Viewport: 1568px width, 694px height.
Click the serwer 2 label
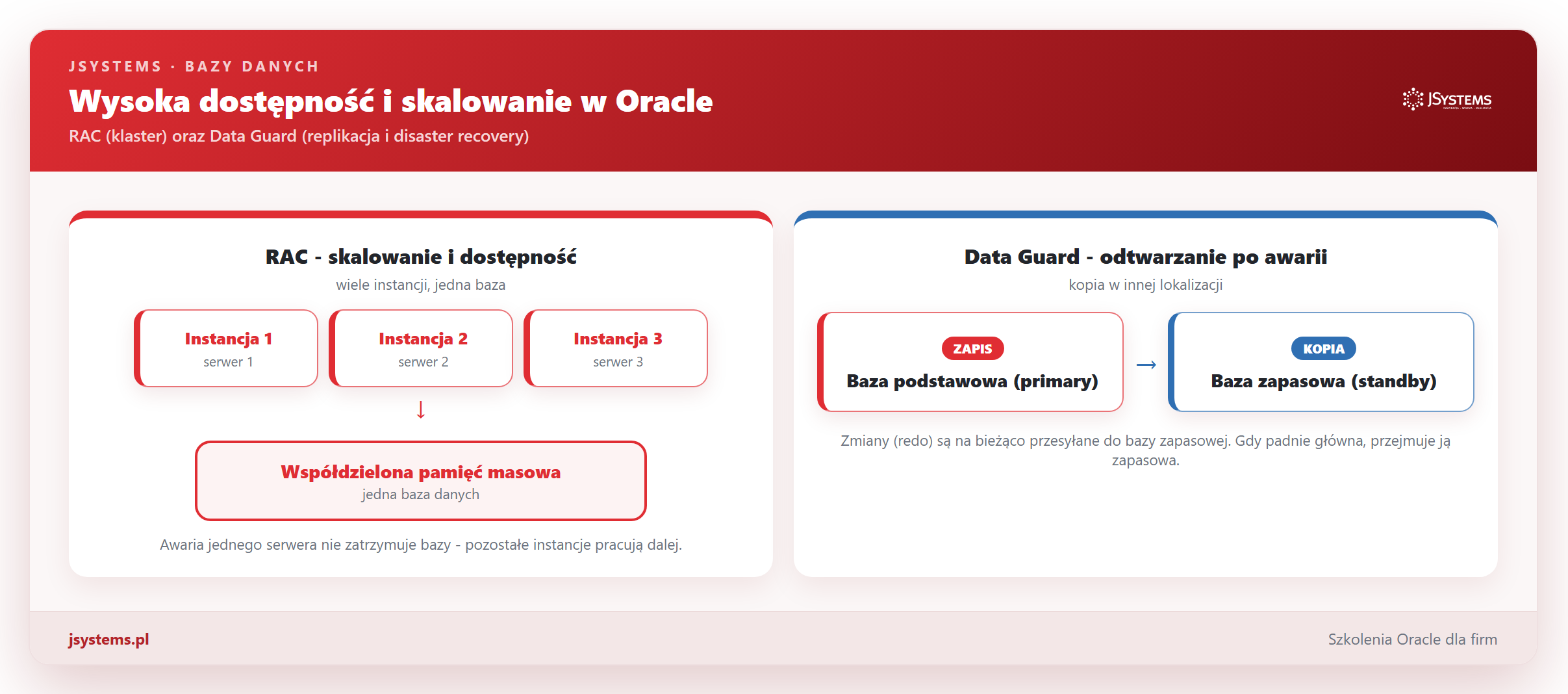pyautogui.click(x=423, y=362)
